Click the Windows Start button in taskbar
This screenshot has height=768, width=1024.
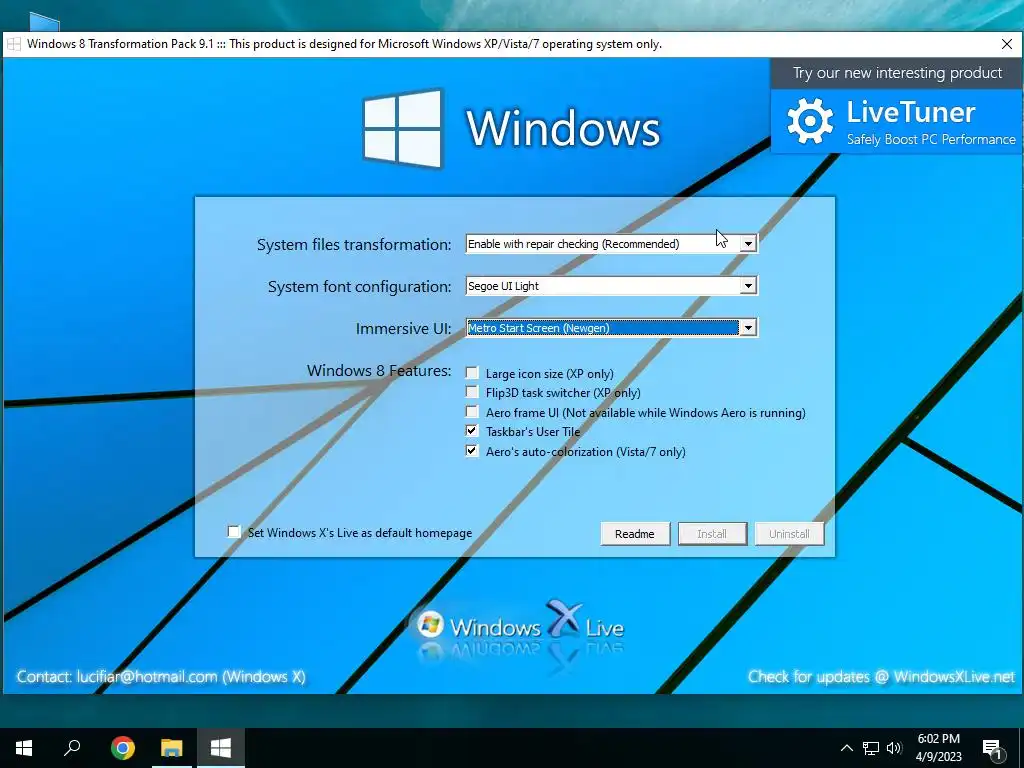pyautogui.click(x=24, y=748)
